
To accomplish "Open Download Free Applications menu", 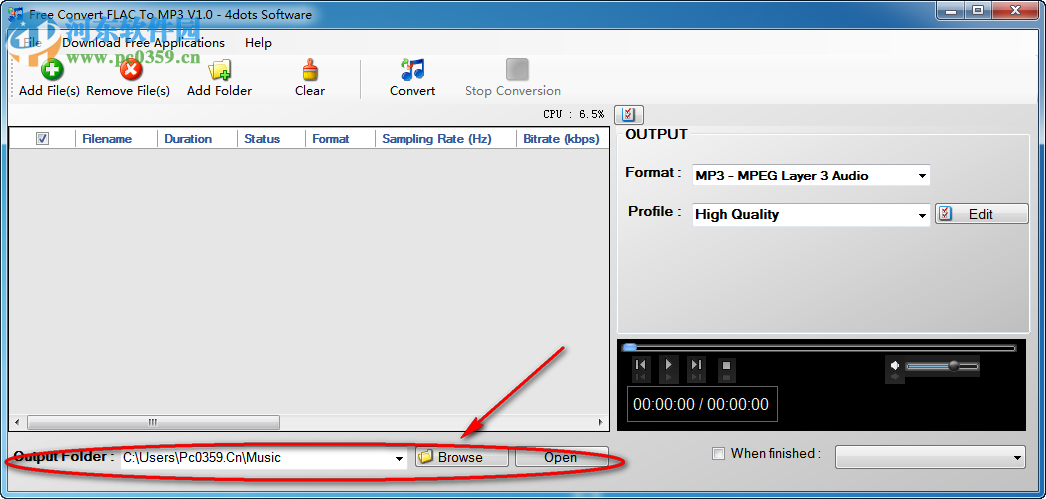I will 143,43.
